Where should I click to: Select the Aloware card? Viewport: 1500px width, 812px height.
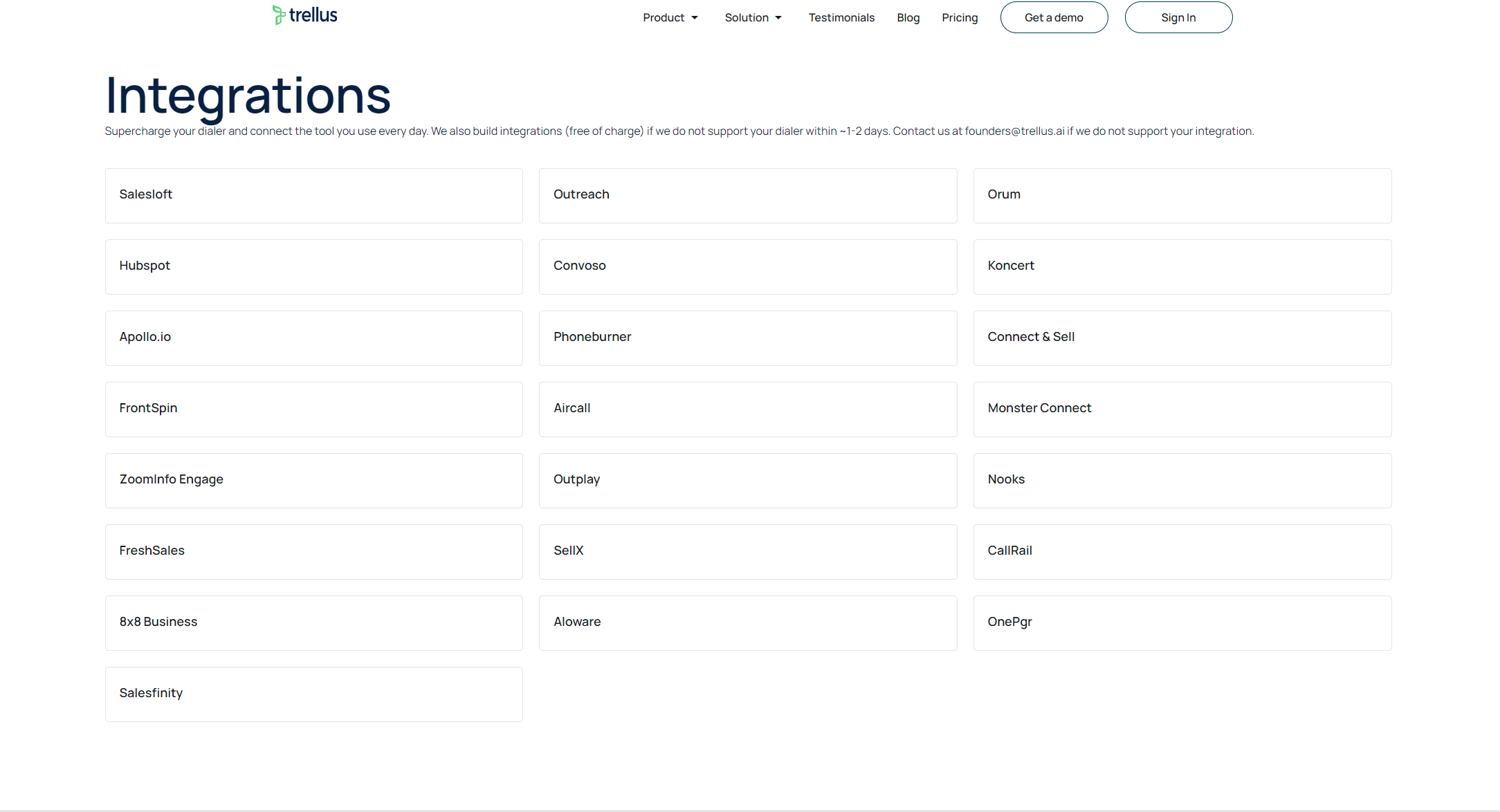tap(748, 623)
